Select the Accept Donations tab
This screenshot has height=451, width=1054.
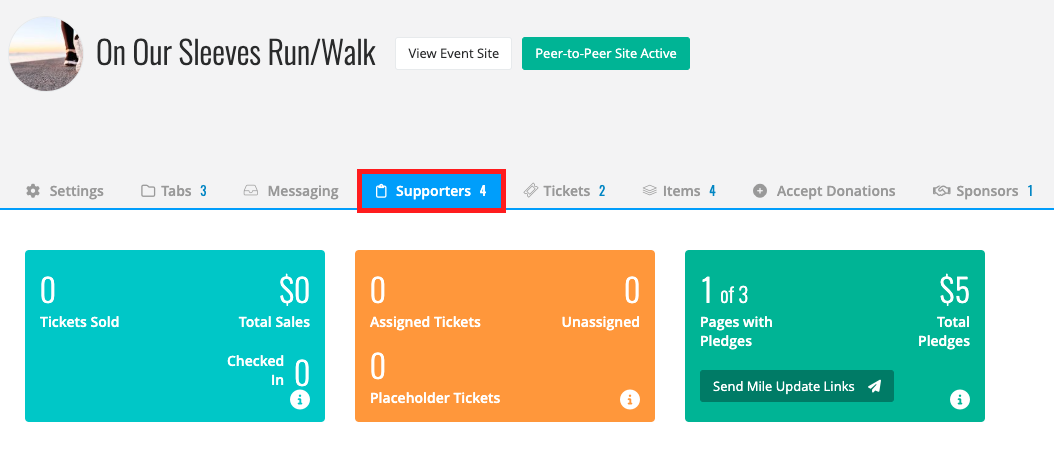[824, 191]
